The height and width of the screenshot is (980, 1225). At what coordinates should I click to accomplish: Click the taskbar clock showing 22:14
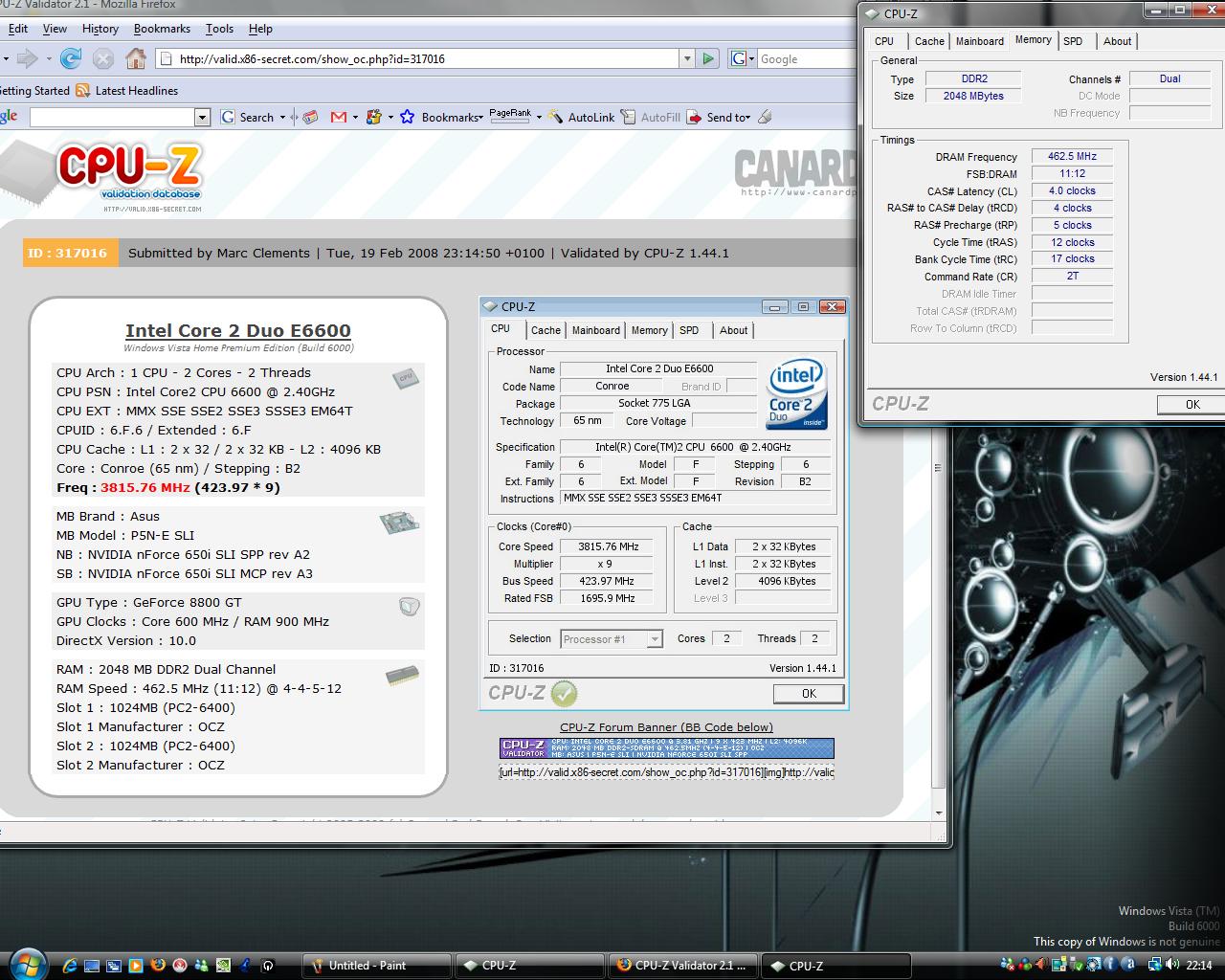[x=1198, y=966]
